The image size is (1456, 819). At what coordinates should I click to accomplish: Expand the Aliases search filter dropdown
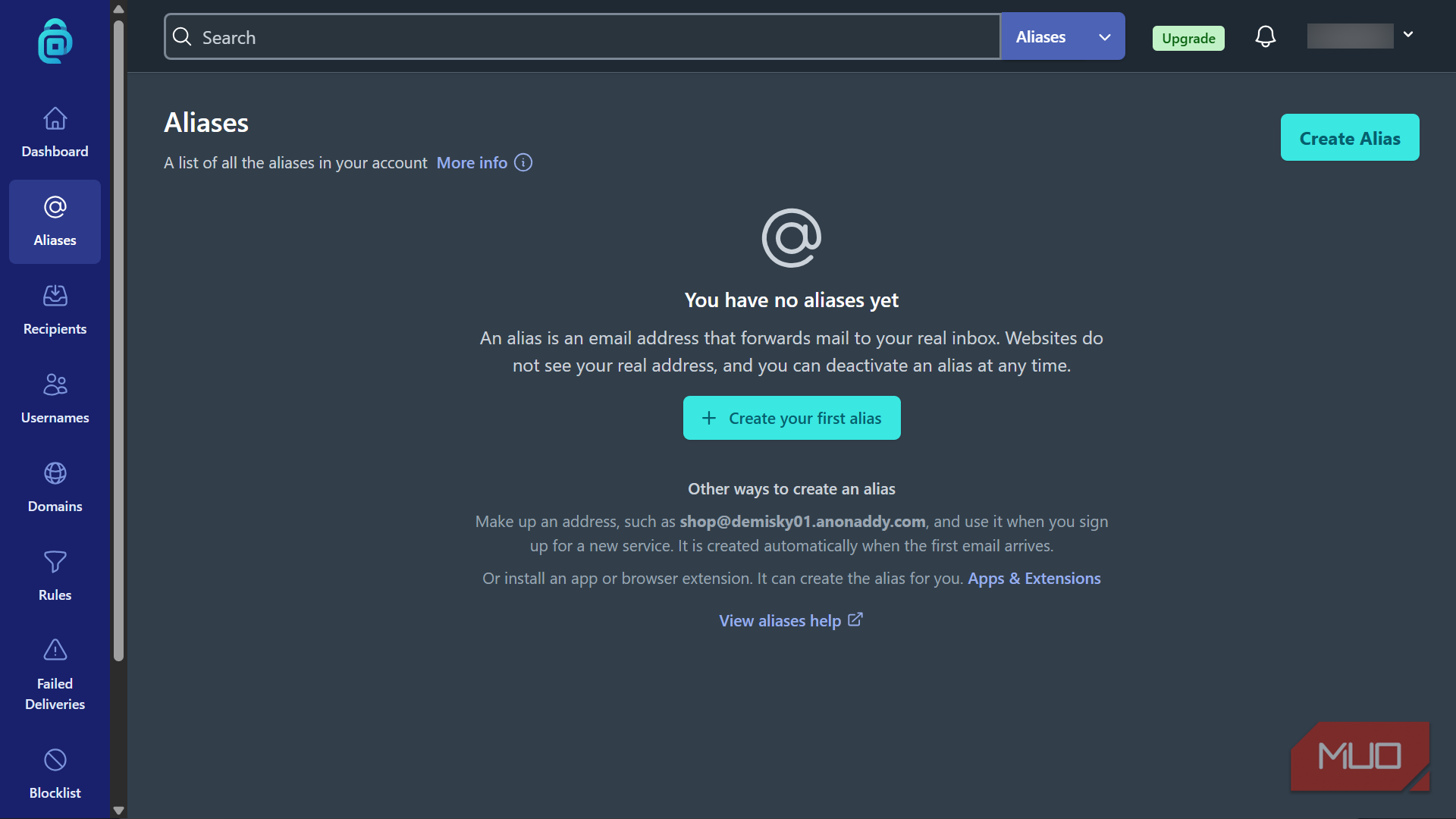[1063, 36]
